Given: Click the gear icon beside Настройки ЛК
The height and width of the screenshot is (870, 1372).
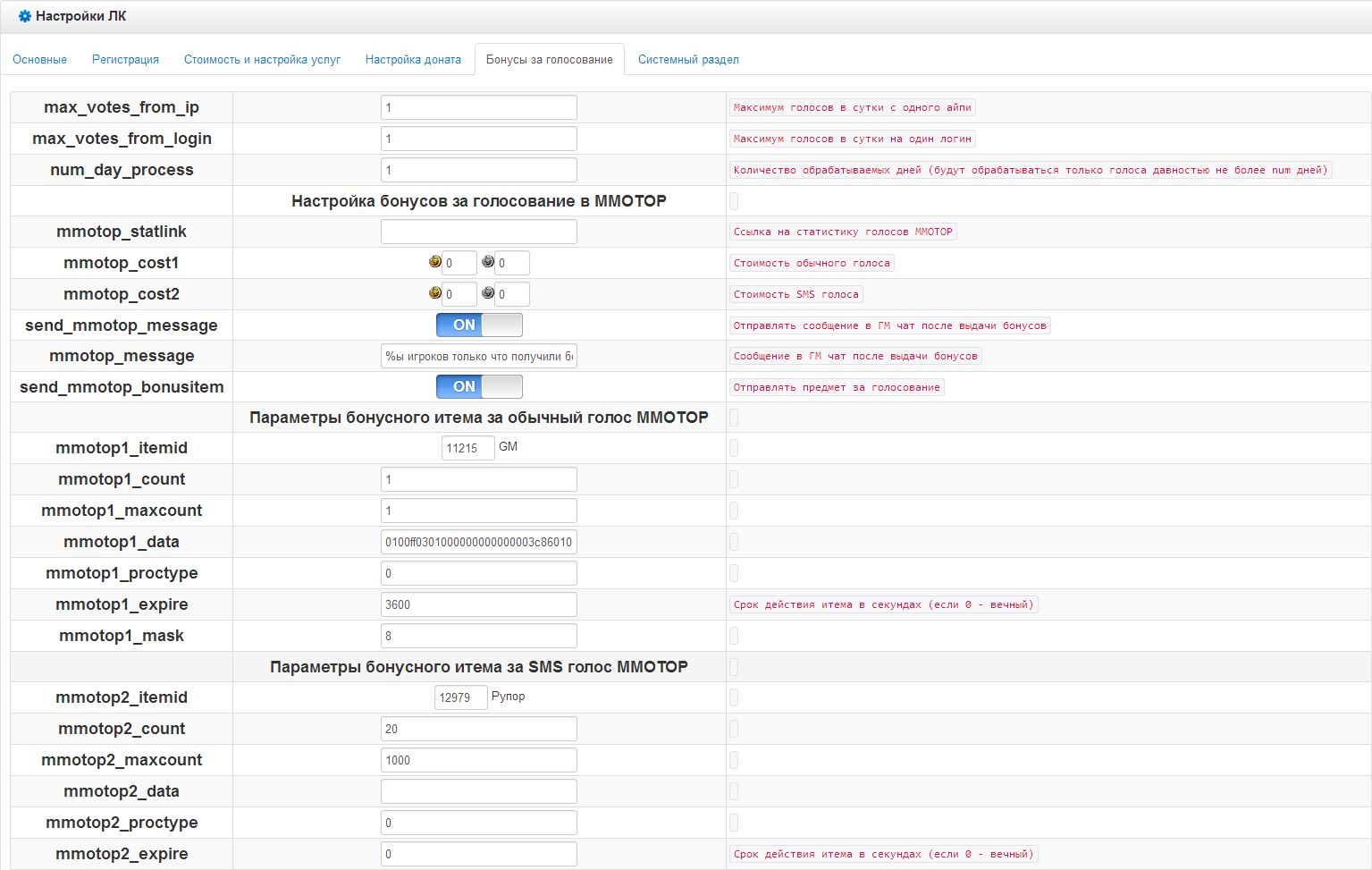Looking at the screenshot, I should (x=25, y=16).
